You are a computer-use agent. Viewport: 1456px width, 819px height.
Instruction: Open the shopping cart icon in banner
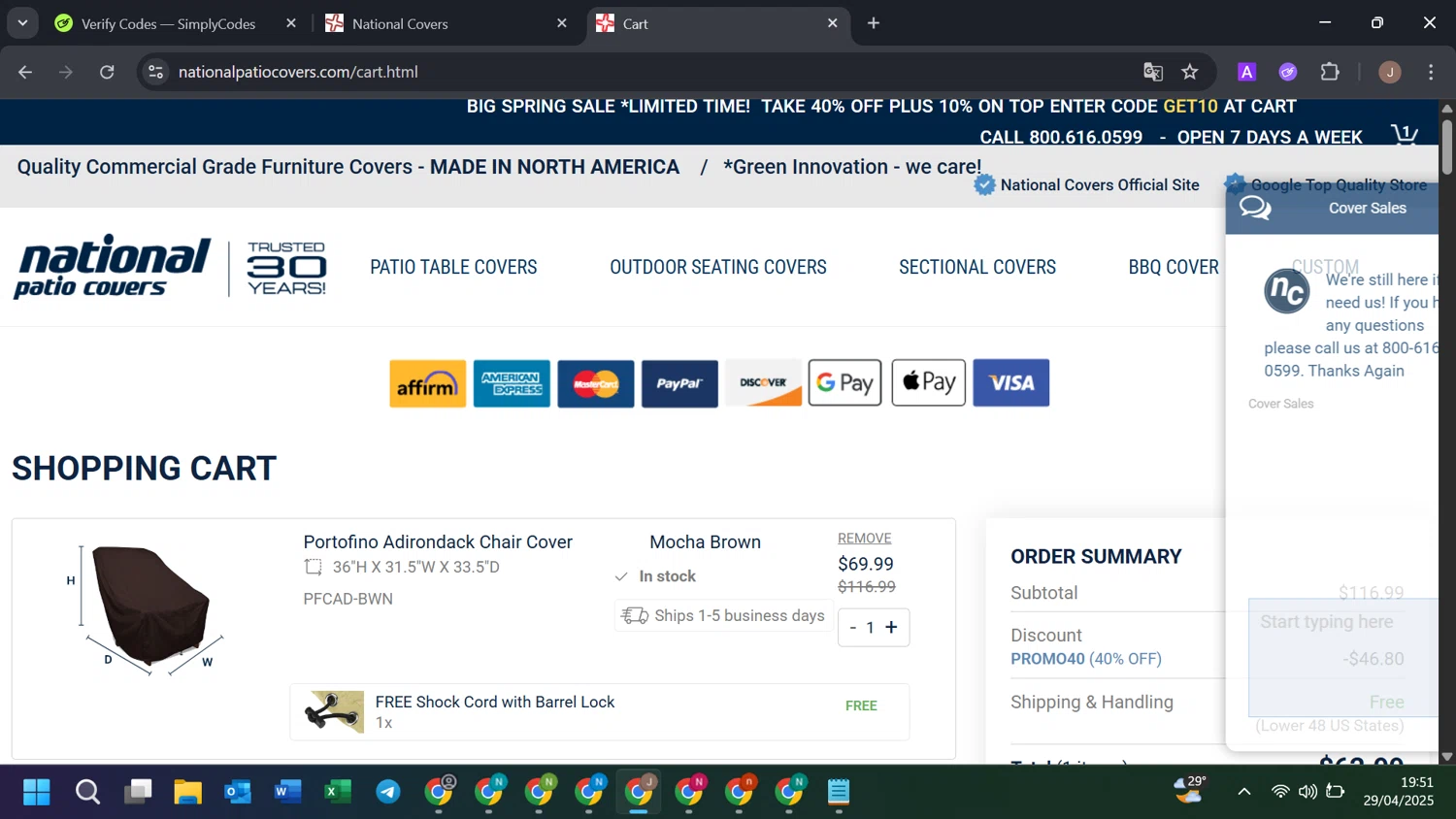[x=1404, y=134]
